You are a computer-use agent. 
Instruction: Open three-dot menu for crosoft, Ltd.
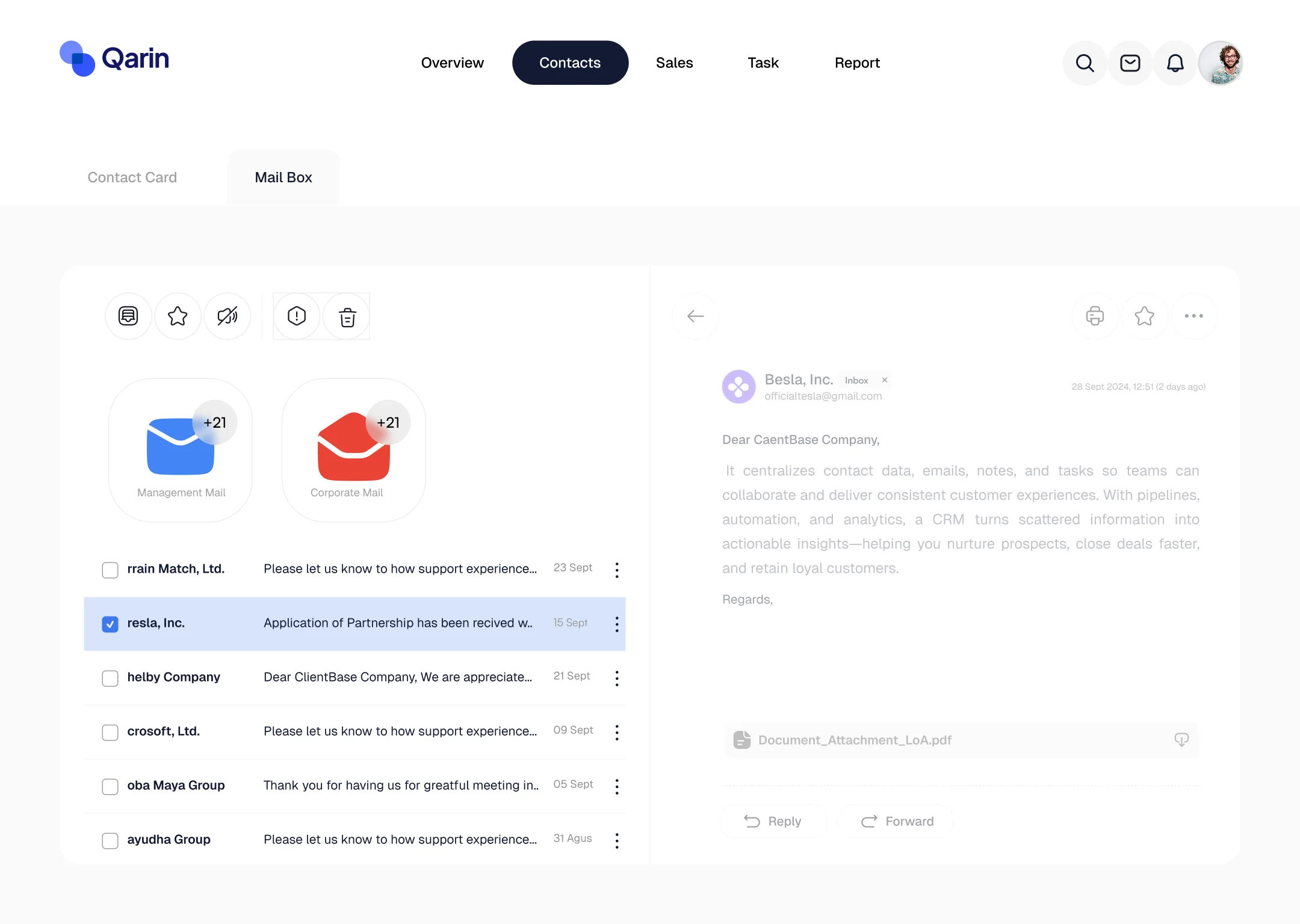[x=617, y=732]
